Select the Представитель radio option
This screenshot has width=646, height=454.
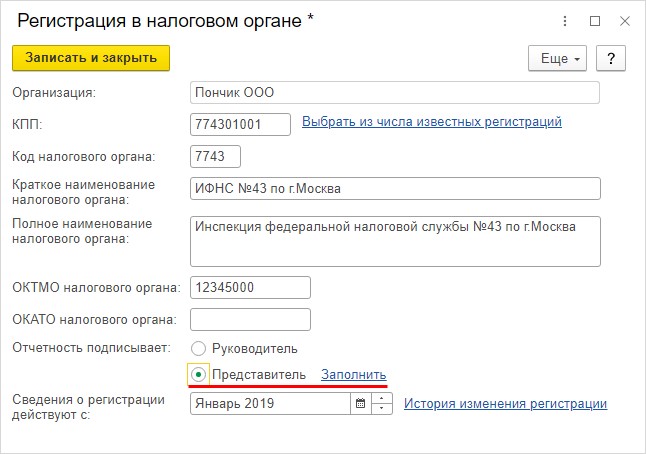198,375
